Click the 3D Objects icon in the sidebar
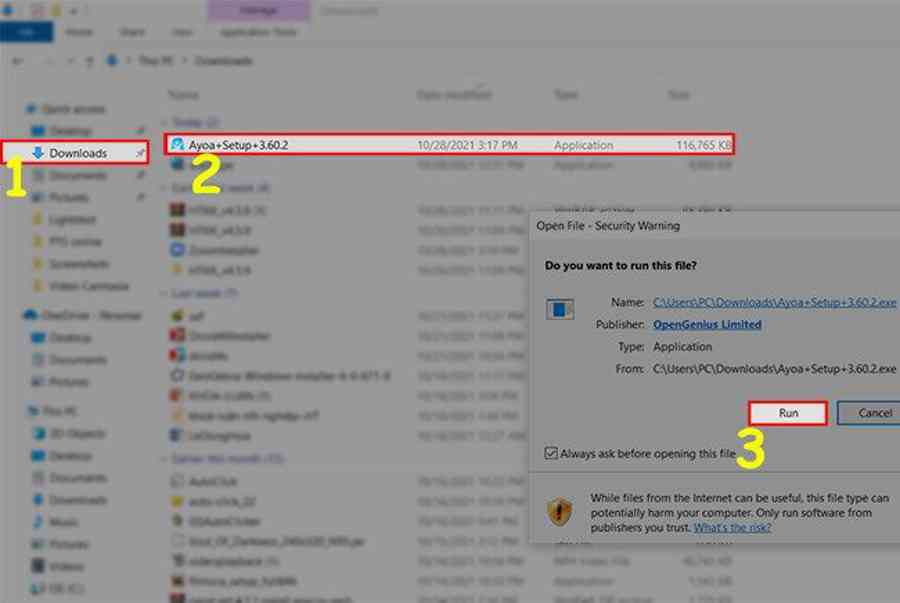 pyautogui.click(x=37, y=433)
